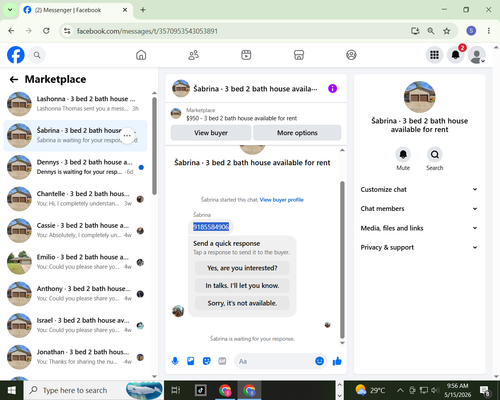Send quick reply In talks. I'll let you know.
Image resolution: width=500 pixels, height=400 pixels.
(x=242, y=286)
